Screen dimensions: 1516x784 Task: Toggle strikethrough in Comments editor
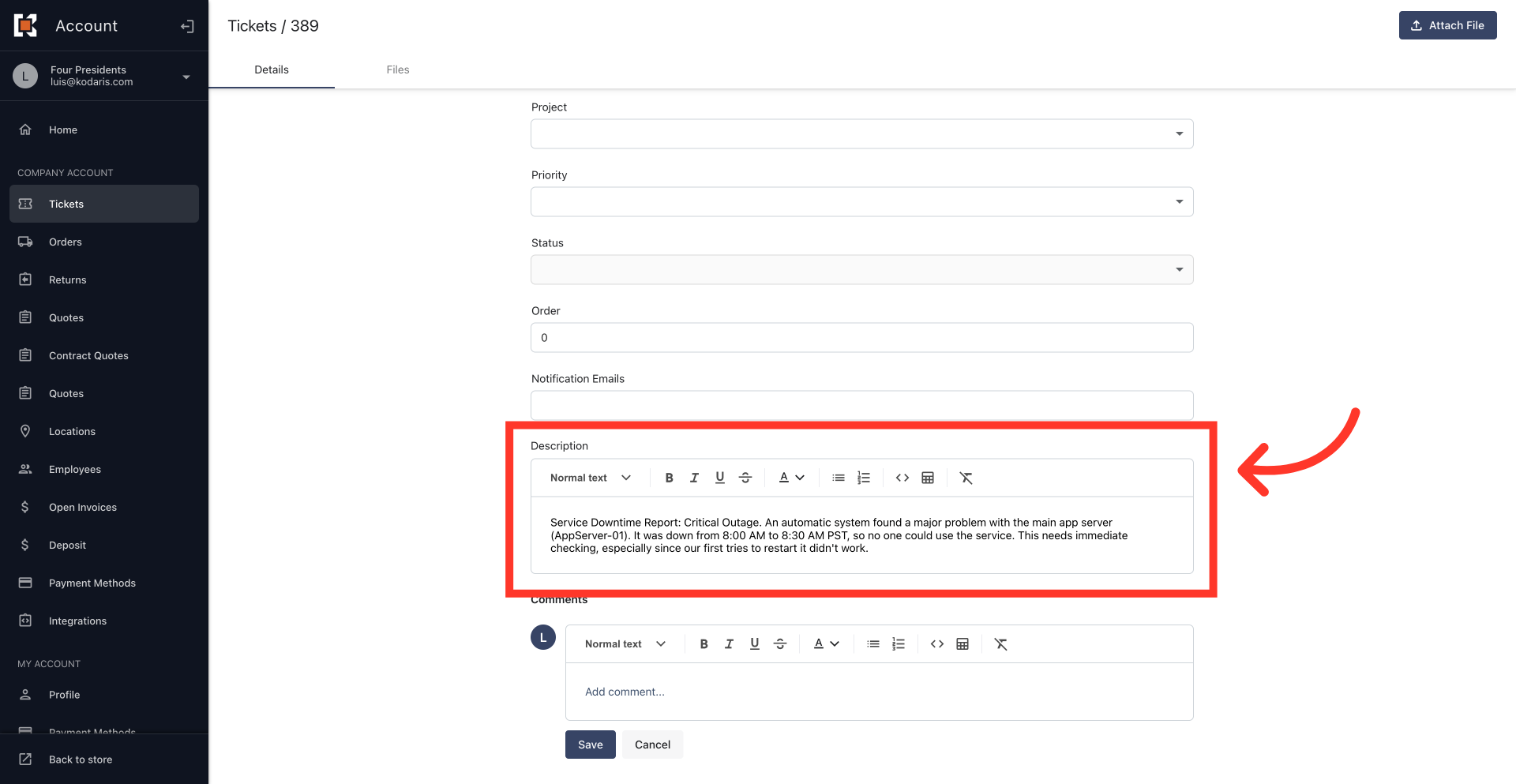click(779, 644)
